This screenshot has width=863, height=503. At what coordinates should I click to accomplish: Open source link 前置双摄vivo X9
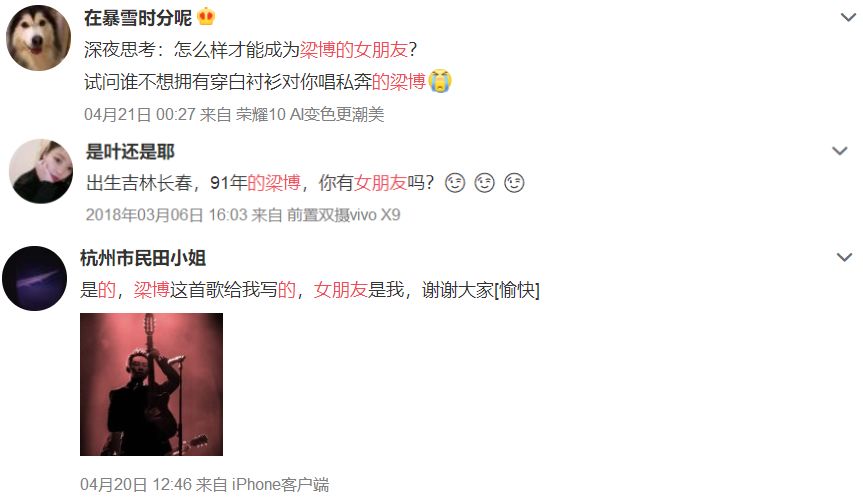[343, 215]
